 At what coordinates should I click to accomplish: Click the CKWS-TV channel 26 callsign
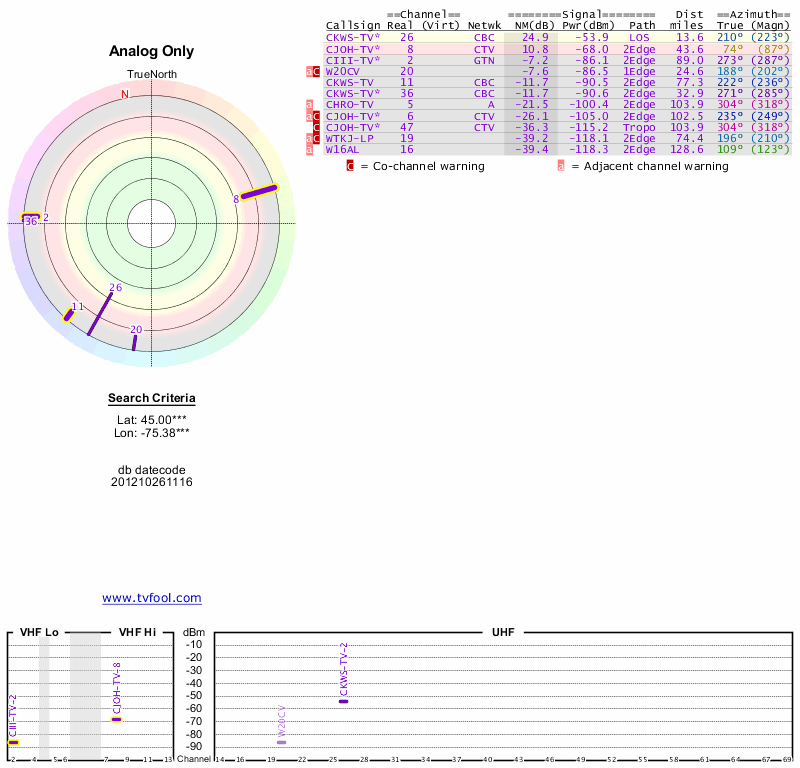point(352,37)
